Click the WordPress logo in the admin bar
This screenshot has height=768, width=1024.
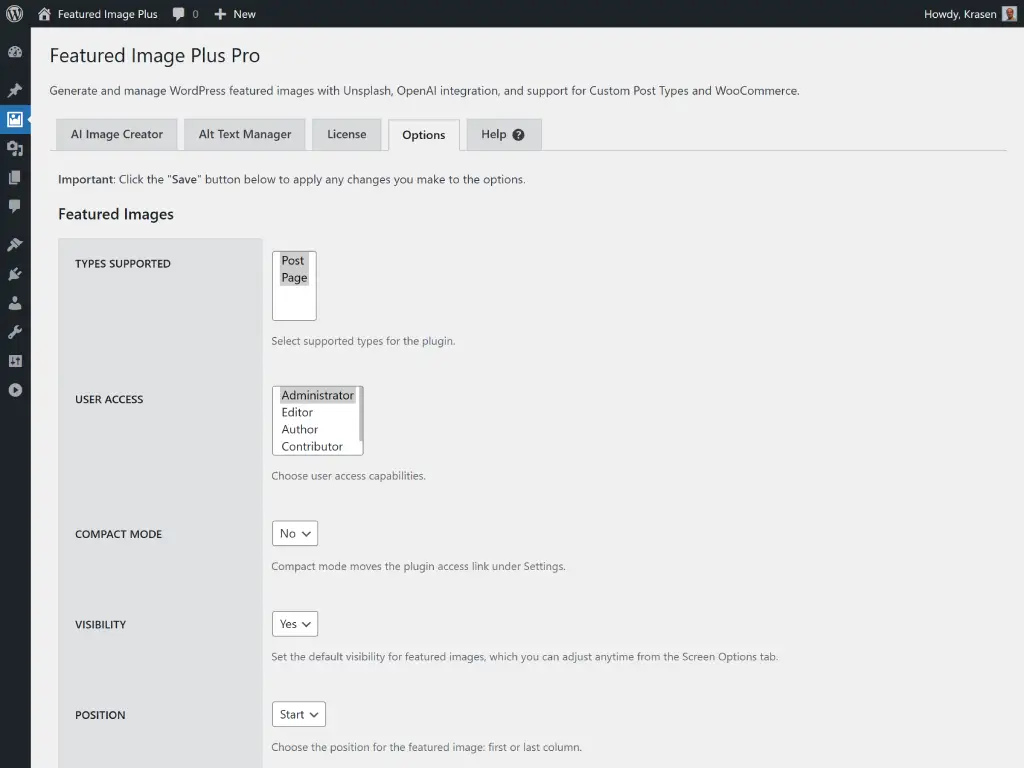point(15,13)
